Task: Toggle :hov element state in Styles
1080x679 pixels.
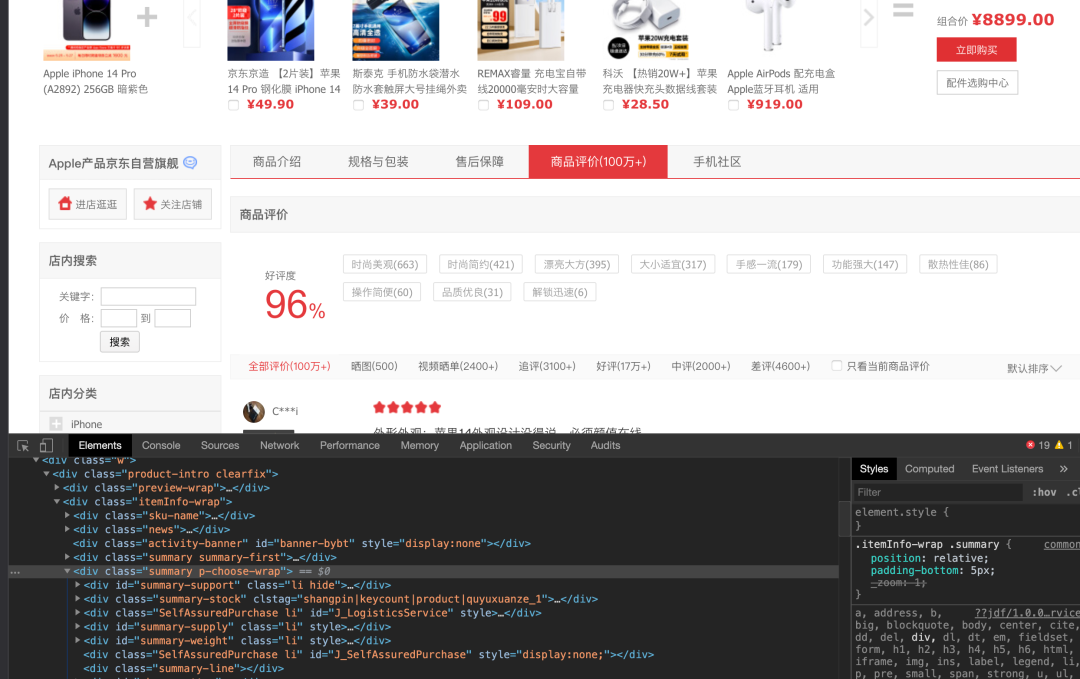Action: [1044, 492]
